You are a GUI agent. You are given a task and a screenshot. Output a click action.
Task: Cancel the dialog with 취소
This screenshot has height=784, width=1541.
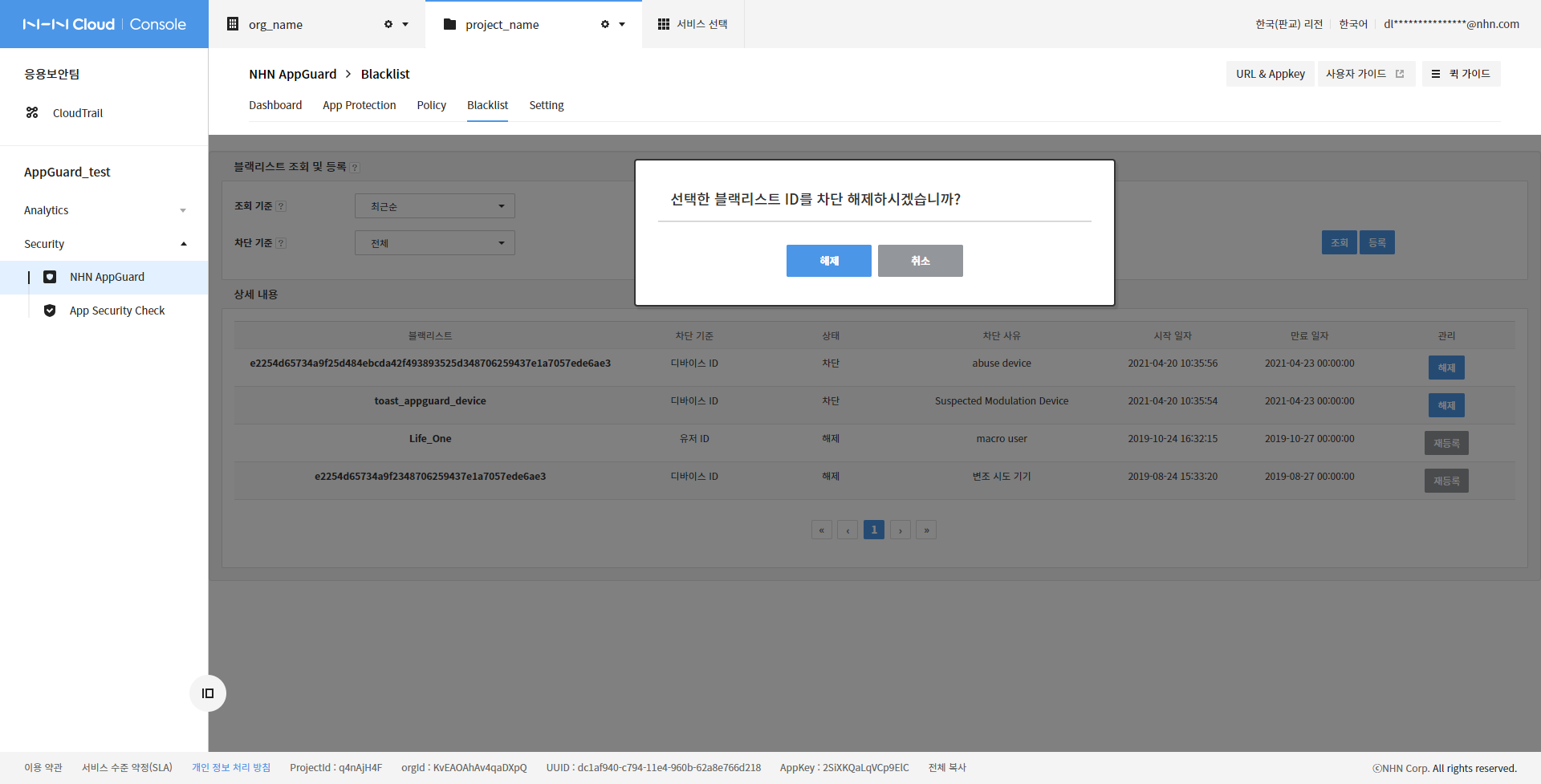point(921,261)
